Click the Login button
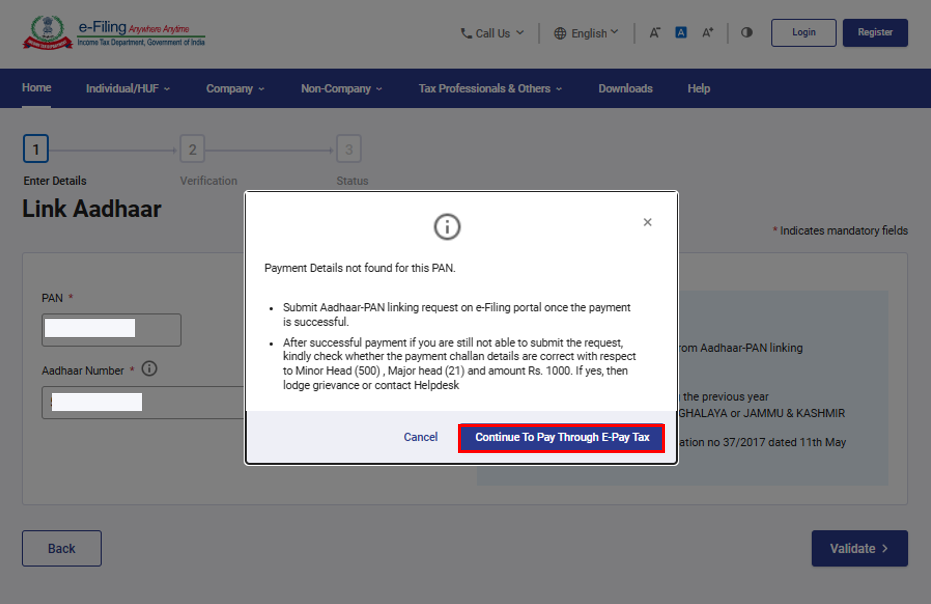 tap(803, 33)
